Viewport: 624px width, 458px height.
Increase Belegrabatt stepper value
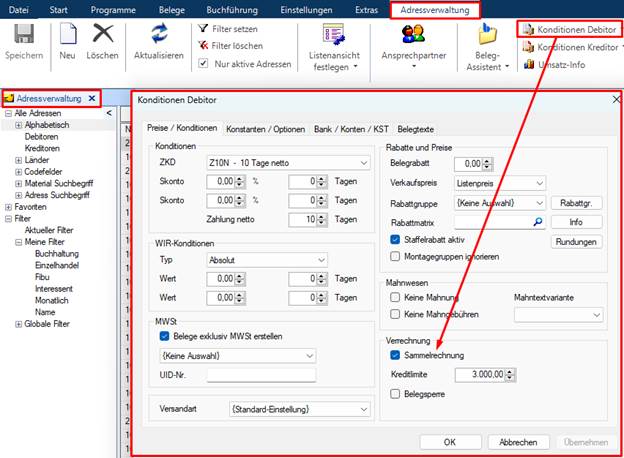coord(488,161)
